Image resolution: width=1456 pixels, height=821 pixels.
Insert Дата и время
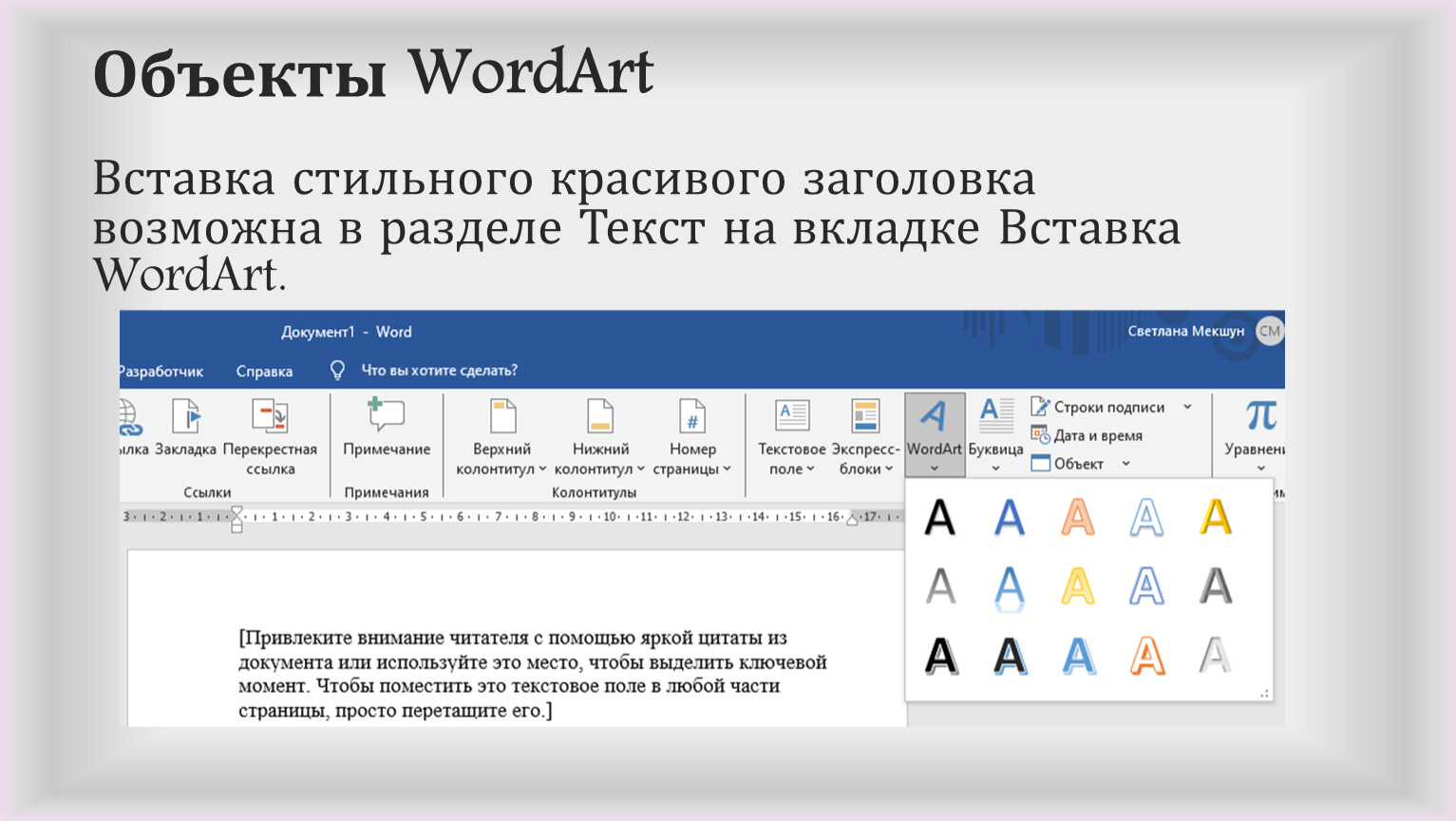(x=1087, y=435)
